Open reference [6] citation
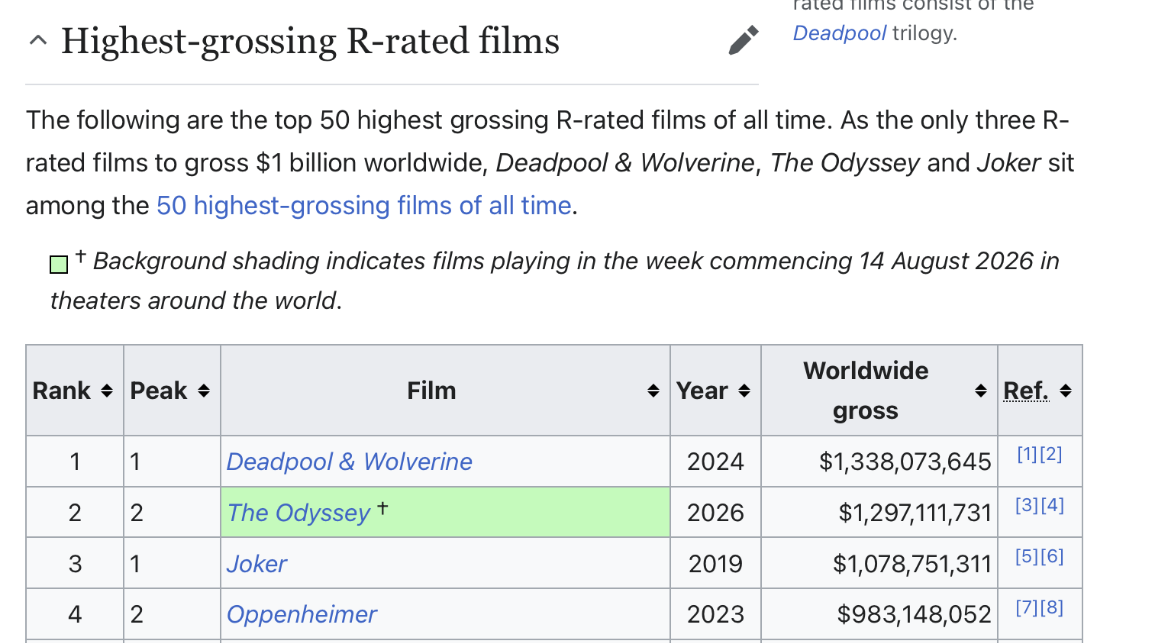The width and height of the screenshot is (1152, 643). tap(1052, 556)
